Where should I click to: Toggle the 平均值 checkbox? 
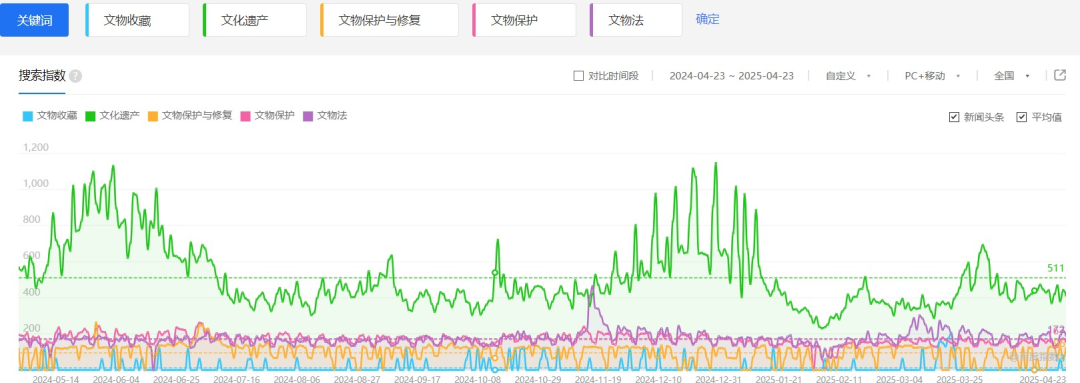[1021, 117]
